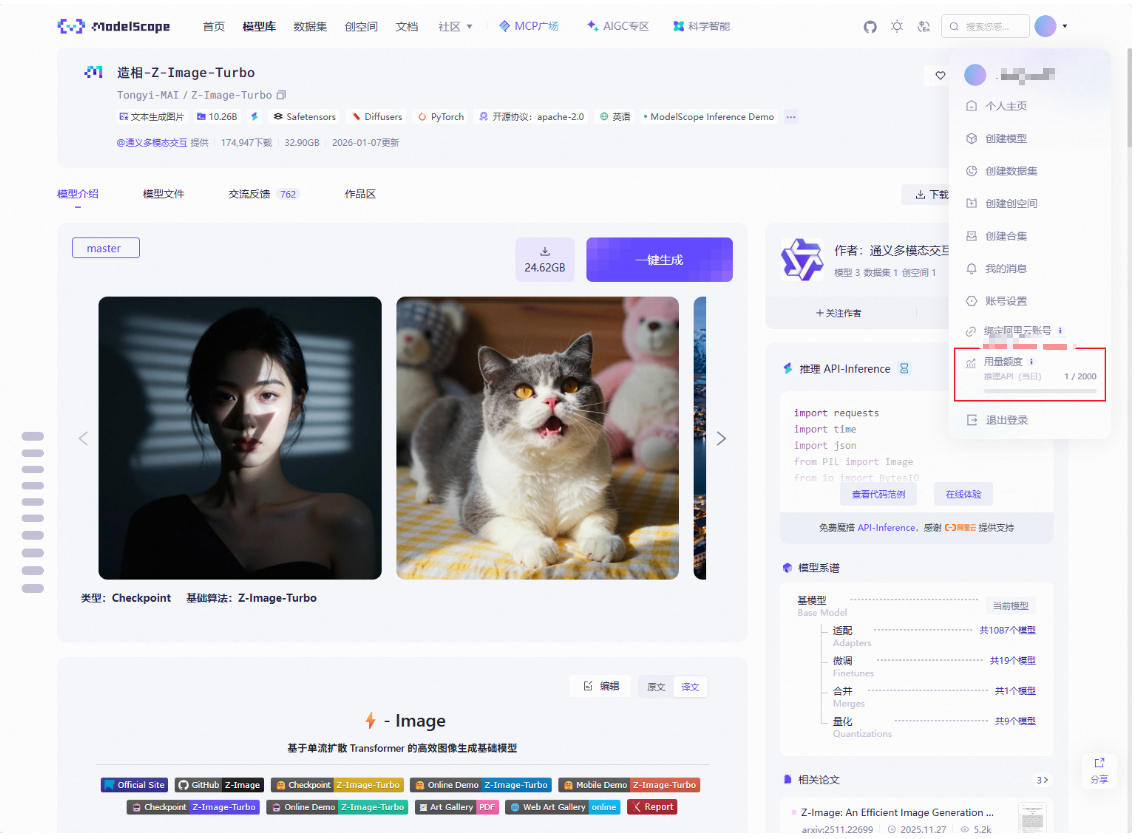Click the theme switch sun icon
1137x839 pixels.
click(x=897, y=27)
